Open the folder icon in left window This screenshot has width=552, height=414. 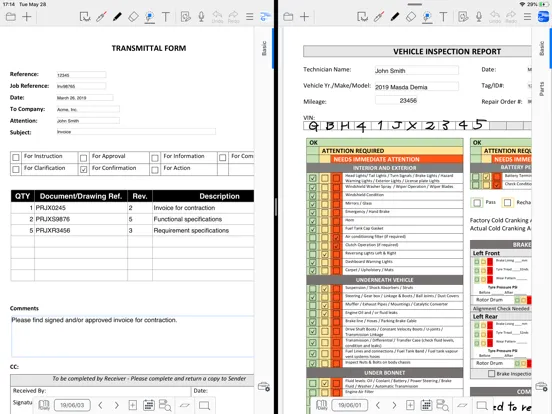(11, 17)
